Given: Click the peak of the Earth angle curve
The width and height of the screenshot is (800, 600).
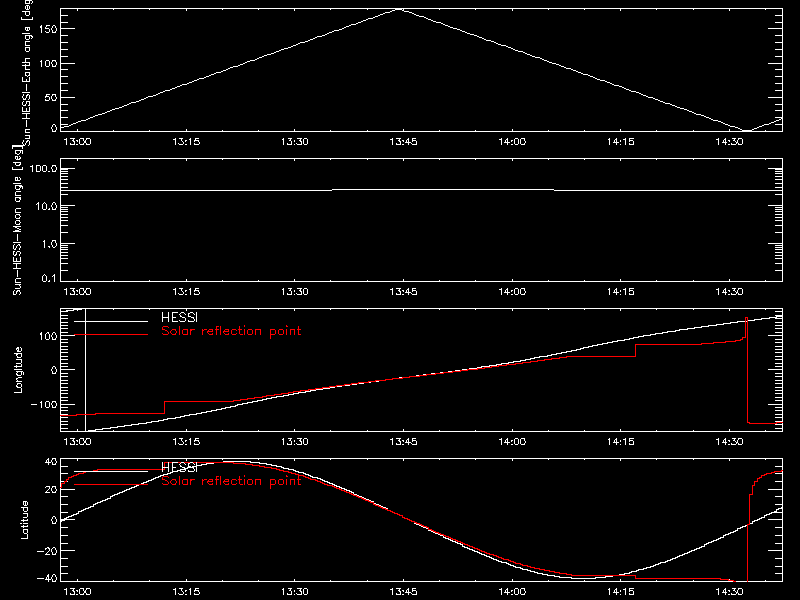Looking at the screenshot, I should [x=399, y=9].
